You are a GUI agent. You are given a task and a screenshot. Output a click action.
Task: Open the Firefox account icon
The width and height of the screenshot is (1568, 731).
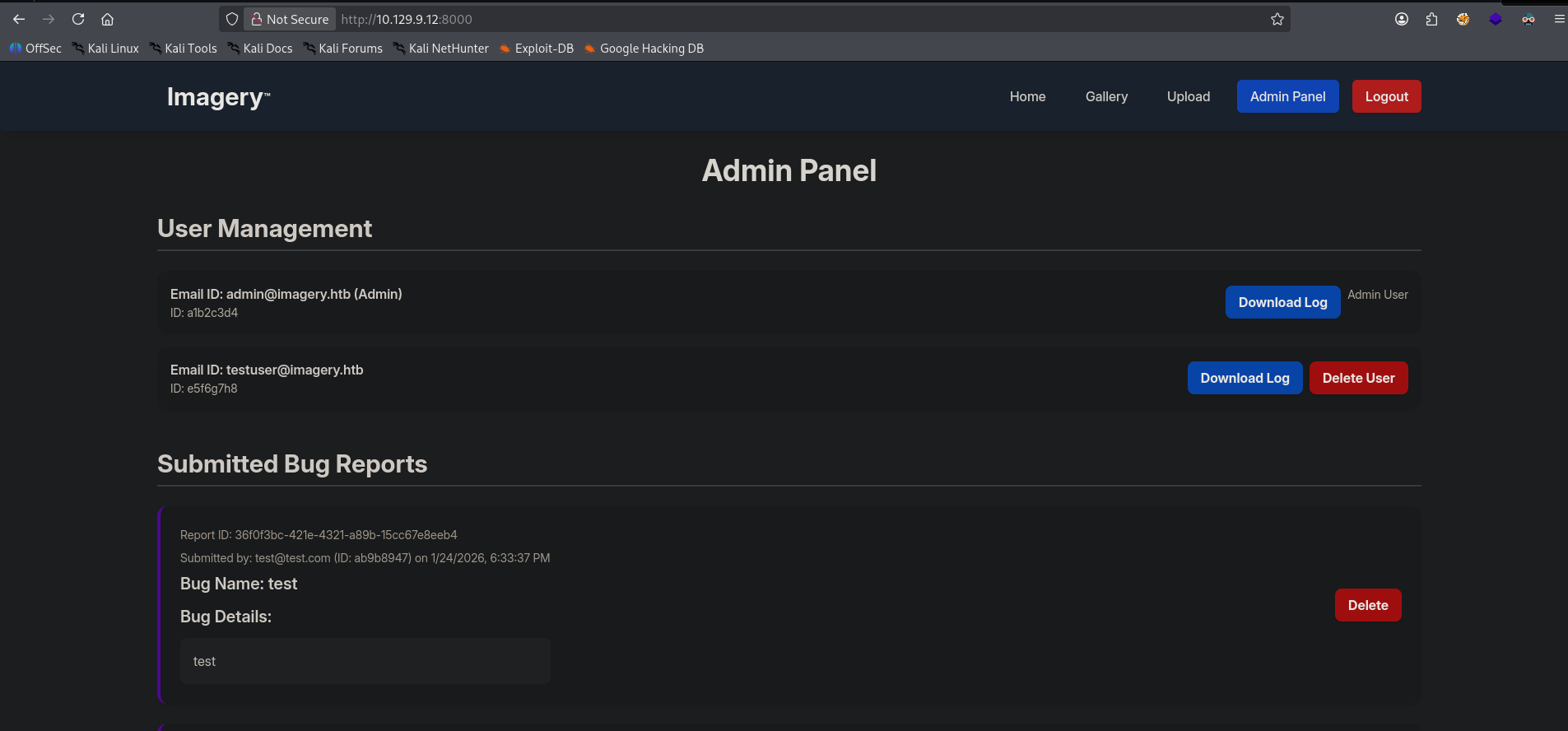point(1402,19)
